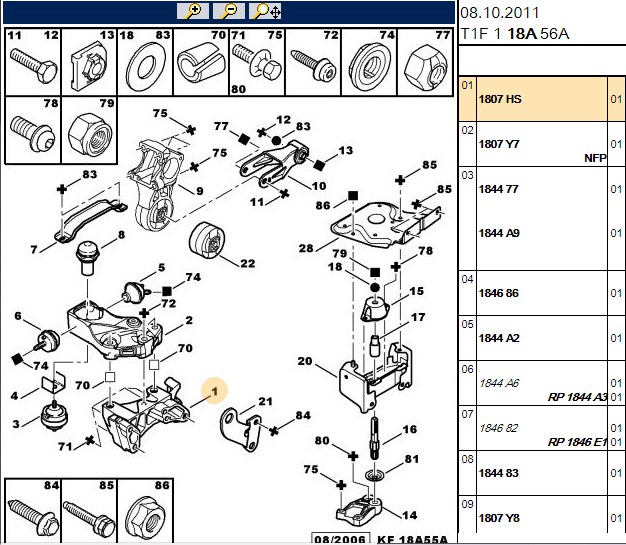Select highlighted callout number 1 in diagram
The width and height of the screenshot is (626, 545).
[x=215, y=391]
